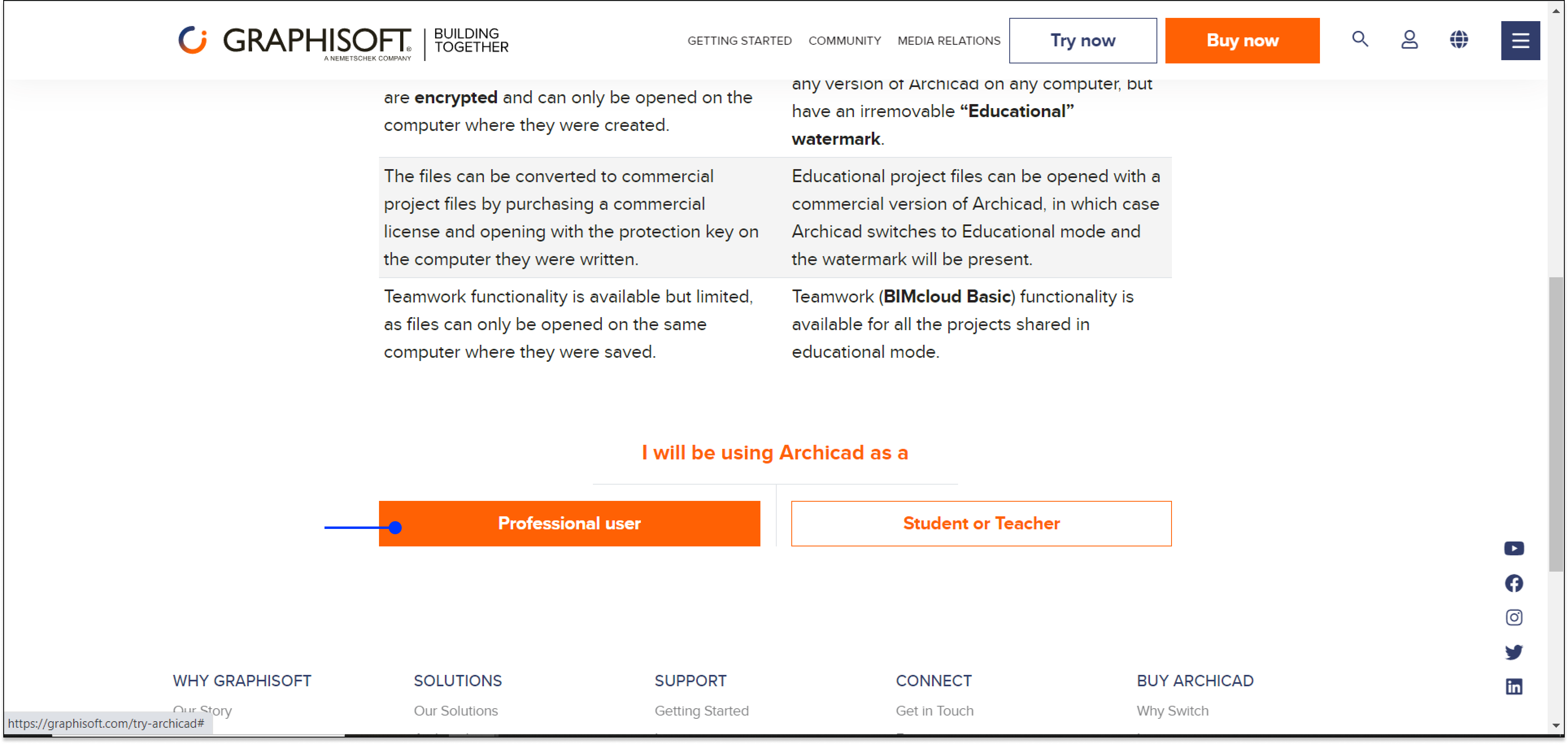
Task: Go to Media Relations
Action: (x=948, y=41)
